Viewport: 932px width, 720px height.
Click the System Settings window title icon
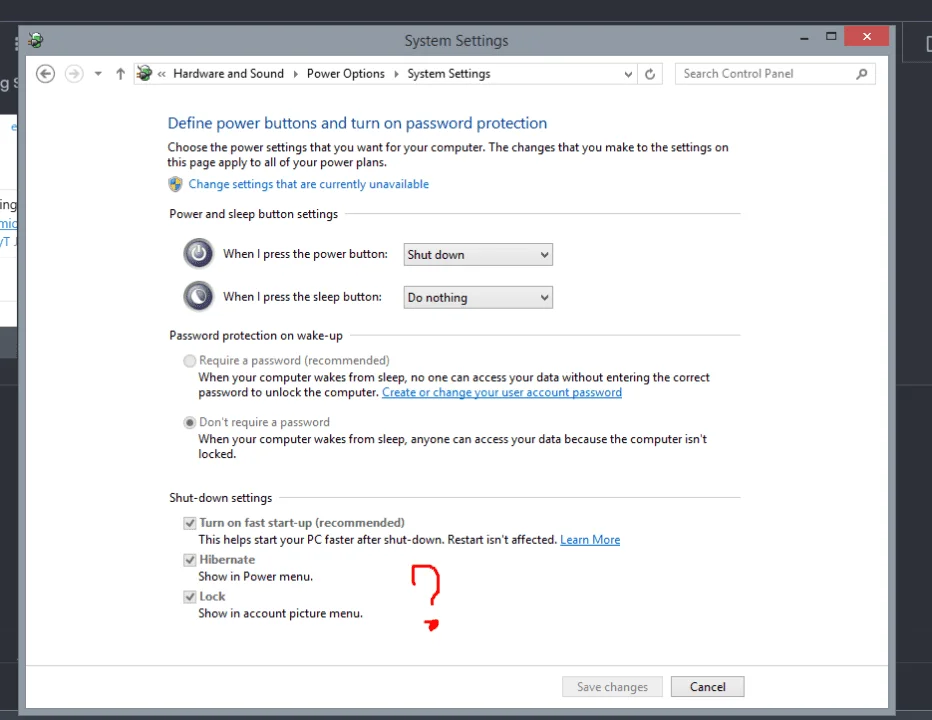tap(36, 40)
